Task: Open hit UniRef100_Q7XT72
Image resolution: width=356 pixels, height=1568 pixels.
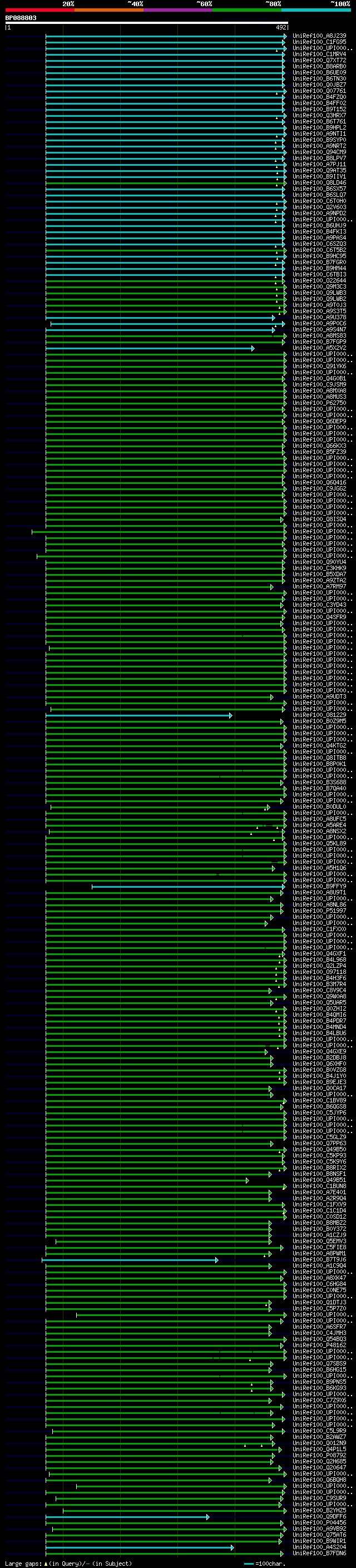Action: (x=319, y=60)
